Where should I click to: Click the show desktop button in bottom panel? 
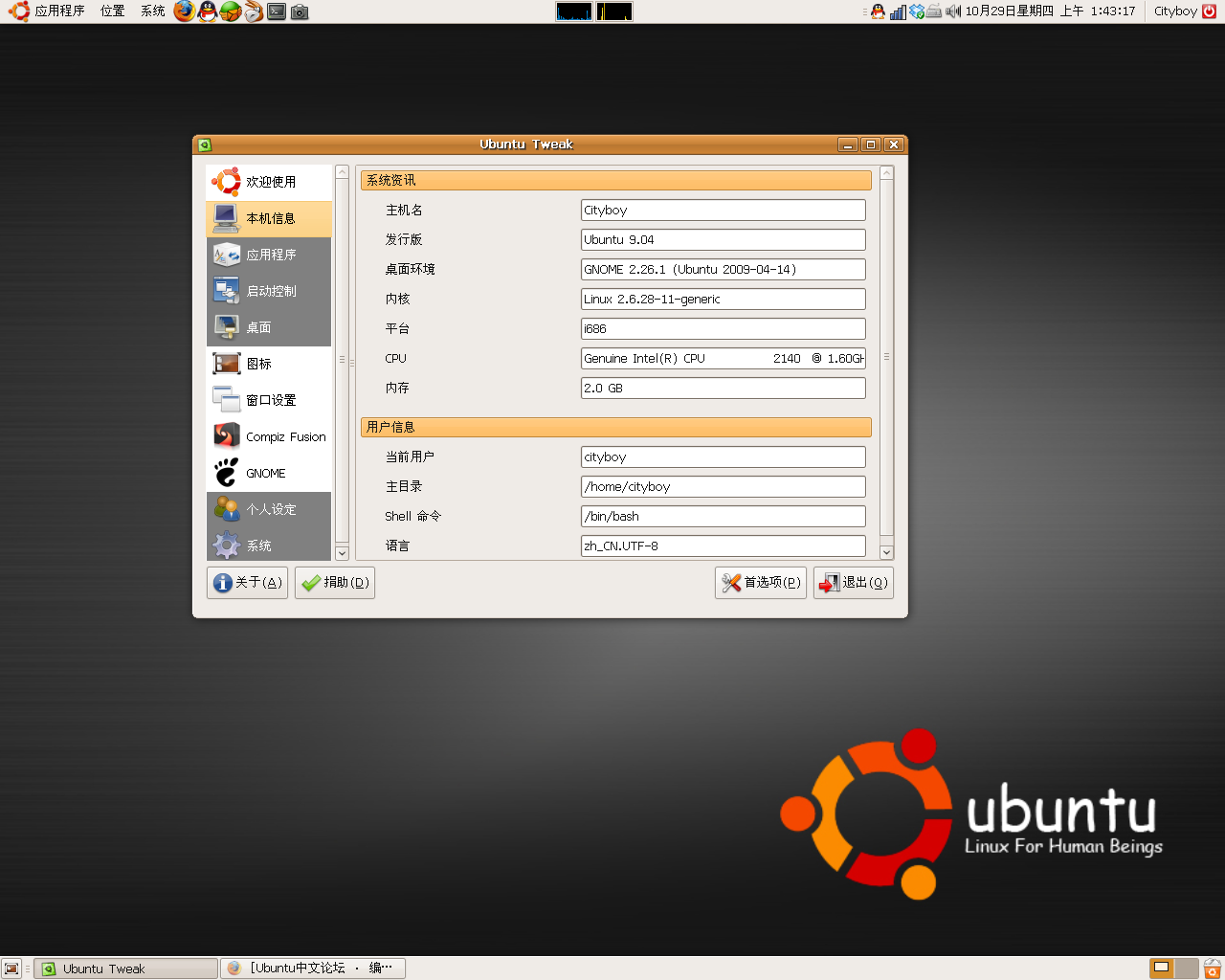pos(11,969)
